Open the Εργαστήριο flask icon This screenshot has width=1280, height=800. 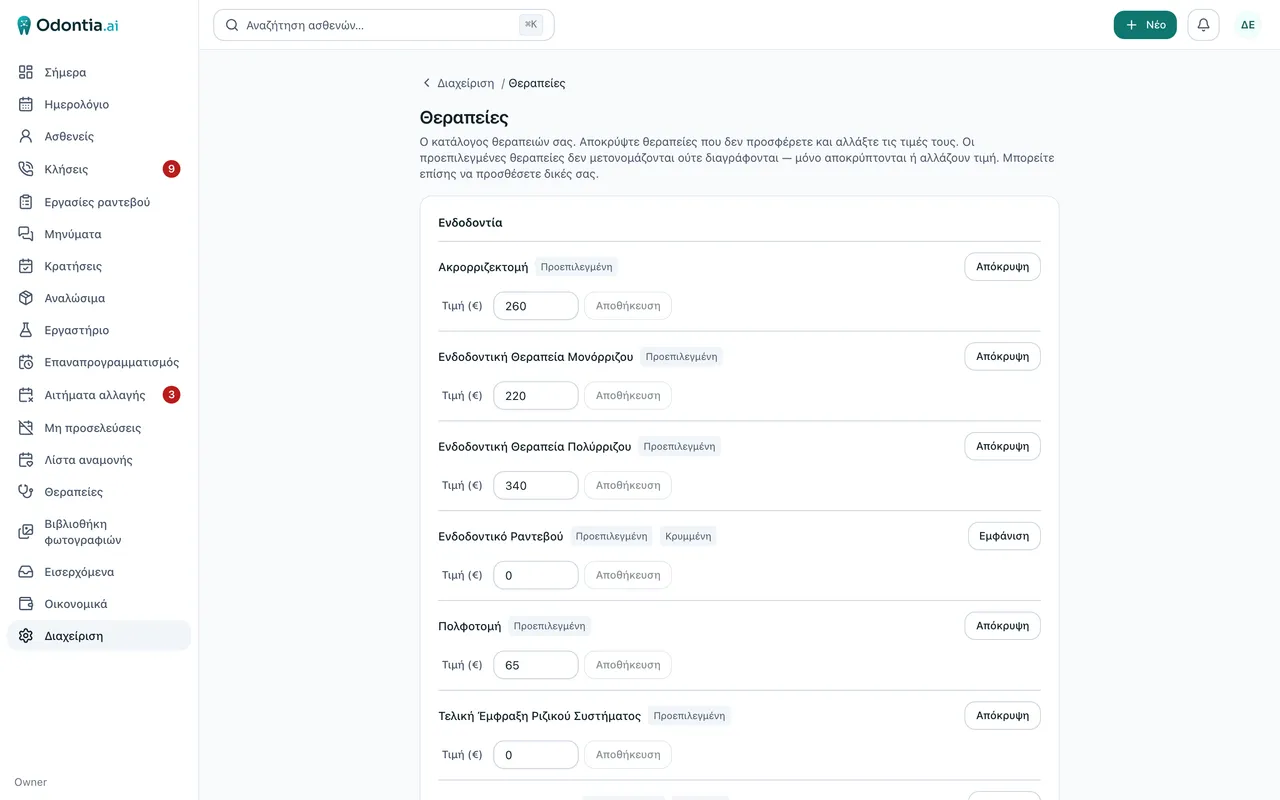point(26,330)
